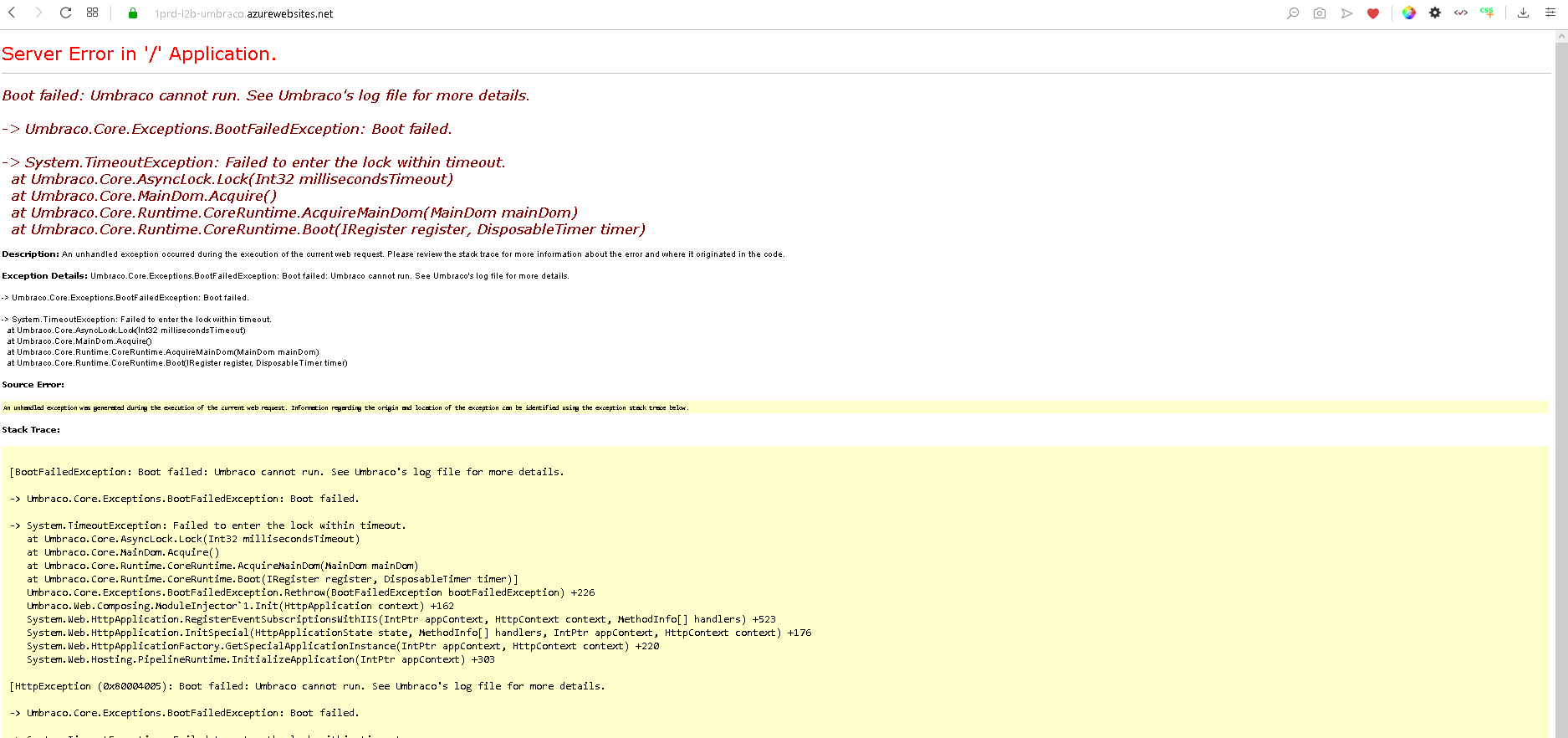
Task: Click red 'CoreRuntime.Boot(IRegister register' line
Action: tap(329, 229)
